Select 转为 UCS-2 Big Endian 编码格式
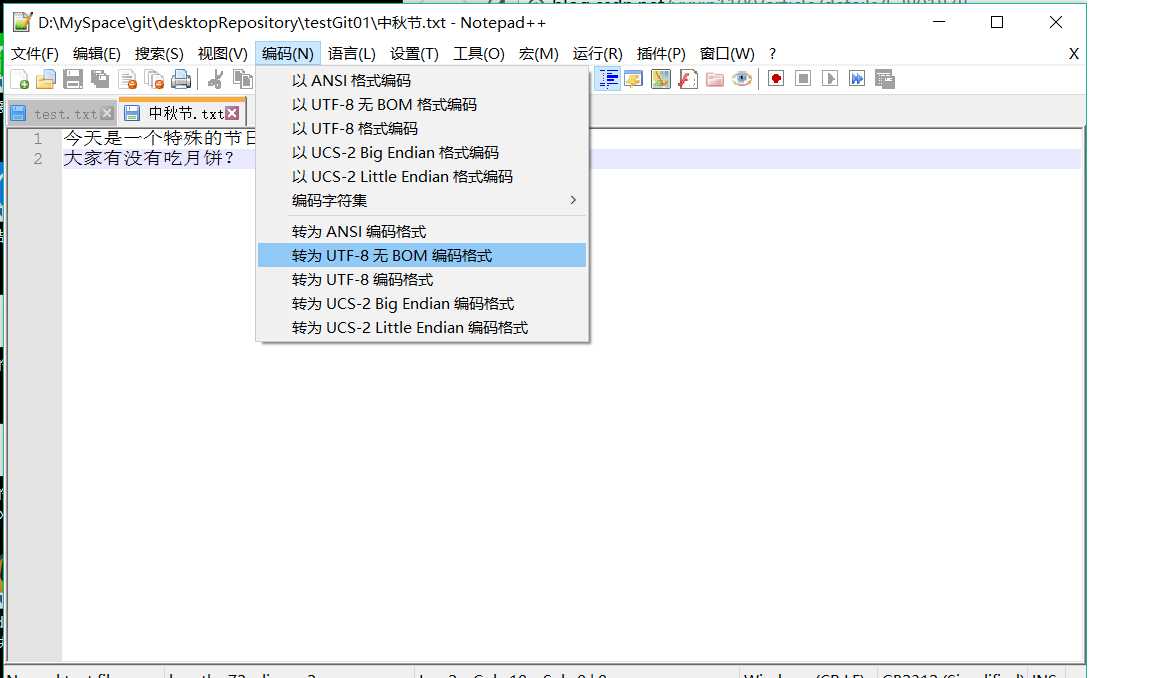The width and height of the screenshot is (1152, 678). (422, 303)
